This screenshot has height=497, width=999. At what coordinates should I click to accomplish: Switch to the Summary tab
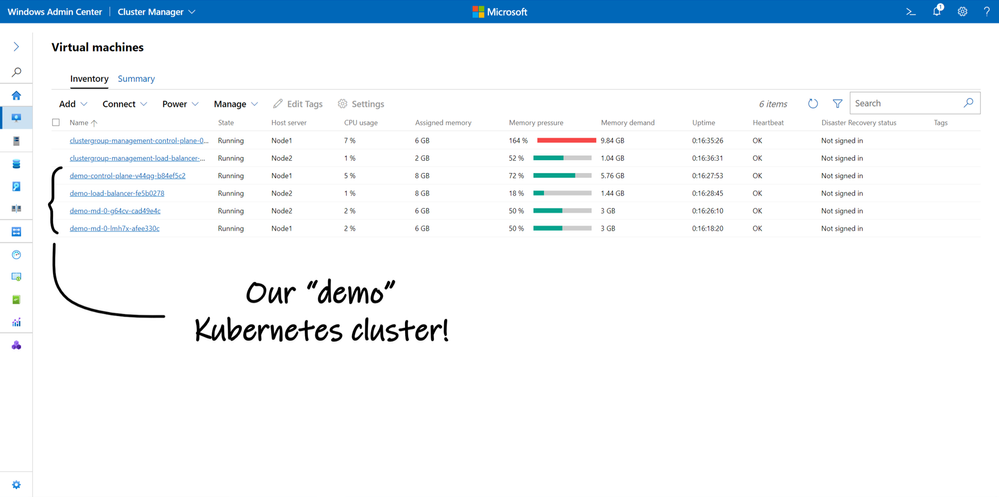point(136,79)
